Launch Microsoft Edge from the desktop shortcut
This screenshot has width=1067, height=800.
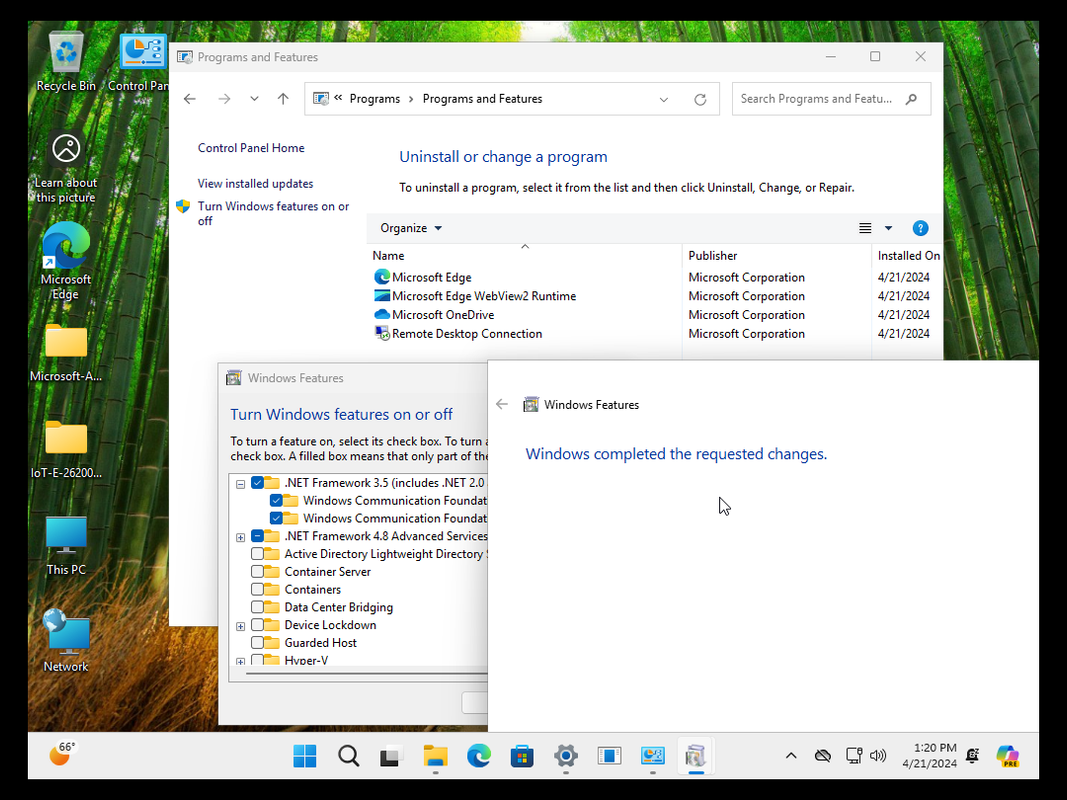pos(66,261)
